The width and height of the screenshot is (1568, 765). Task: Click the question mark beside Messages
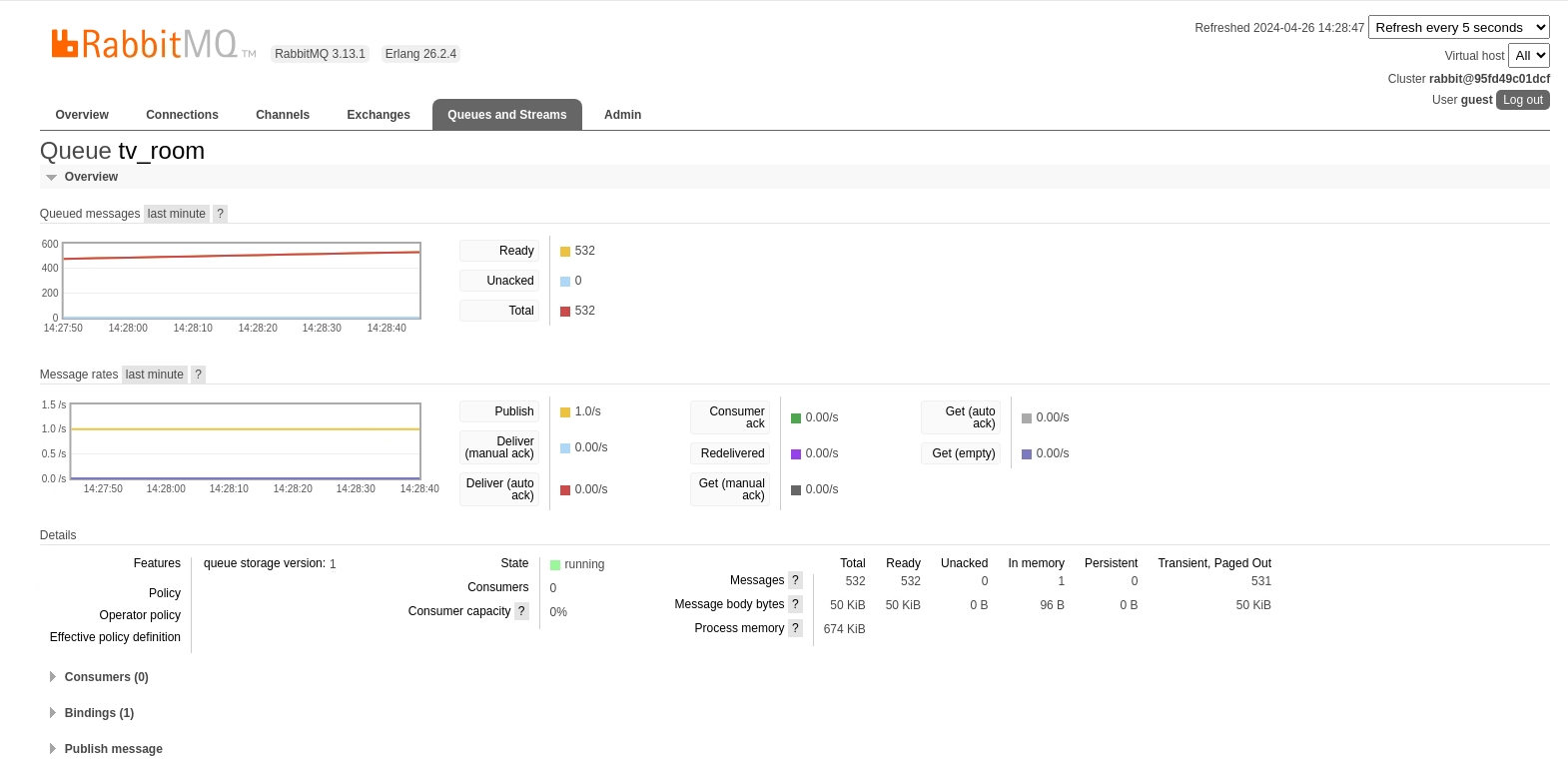[x=795, y=580]
